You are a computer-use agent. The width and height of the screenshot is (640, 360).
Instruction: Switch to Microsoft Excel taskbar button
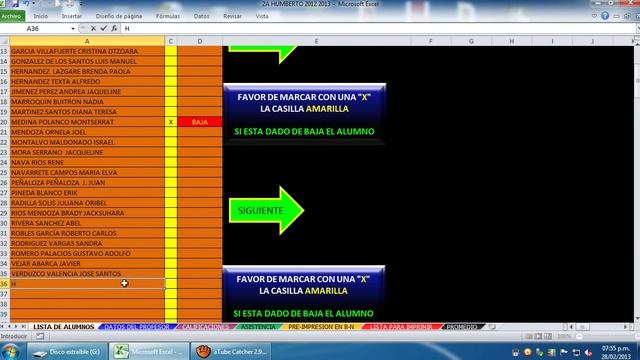click(x=149, y=351)
